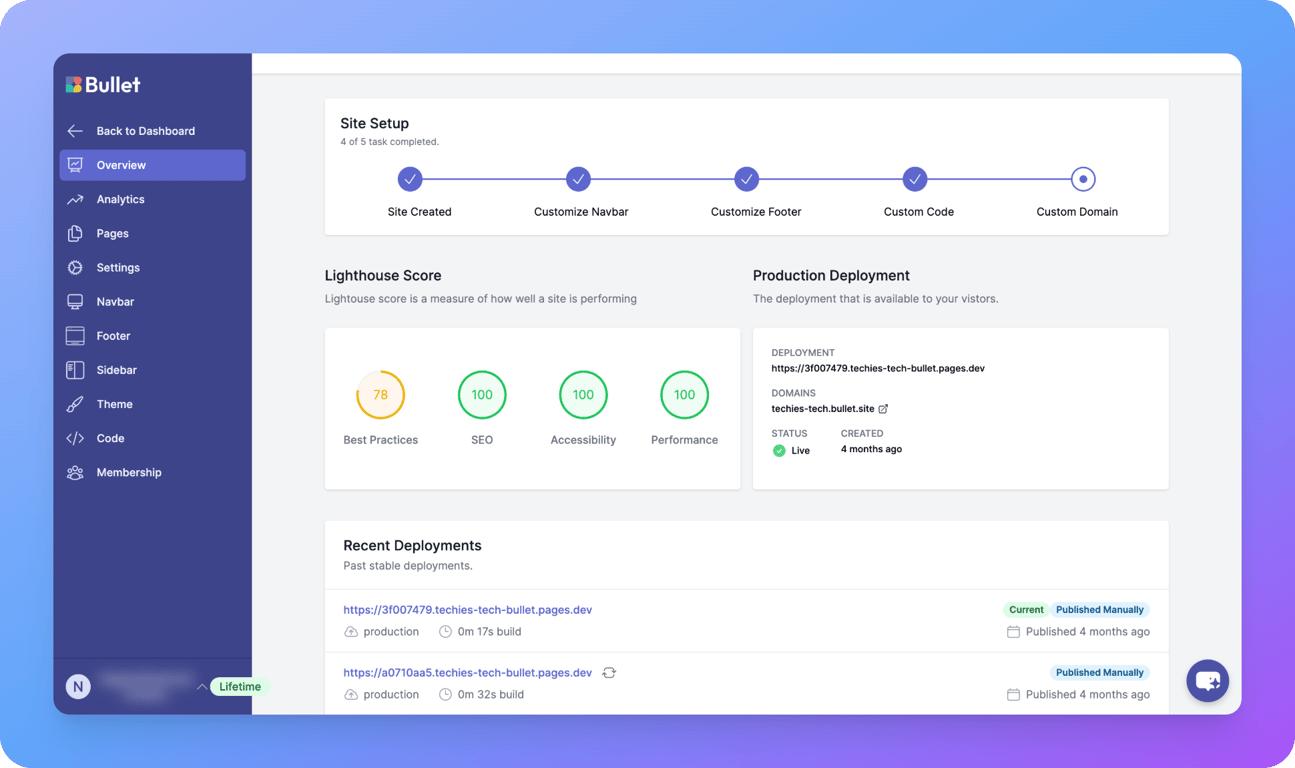Open the a0710aa5 recent deployment link
This screenshot has width=1295, height=768.
[467, 673]
